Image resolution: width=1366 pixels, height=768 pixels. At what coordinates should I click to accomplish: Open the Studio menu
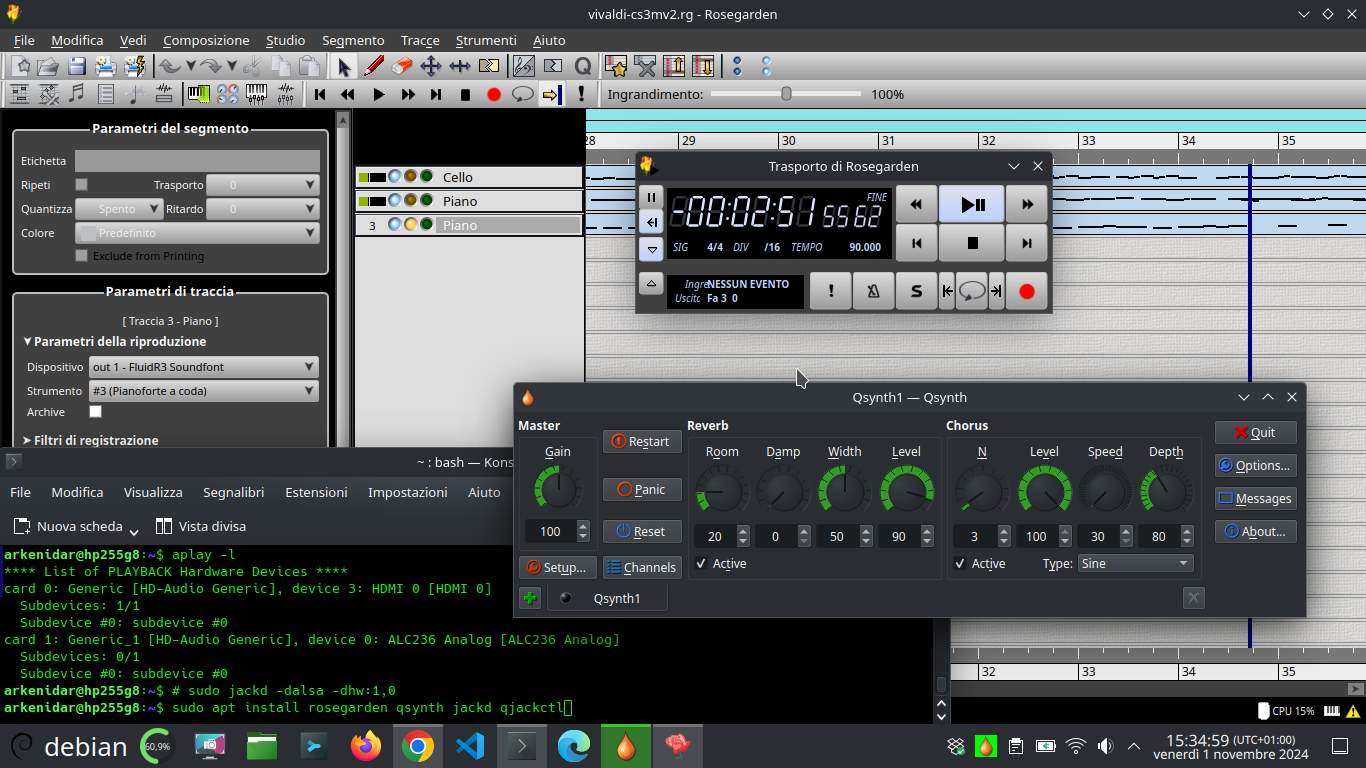(286, 41)
